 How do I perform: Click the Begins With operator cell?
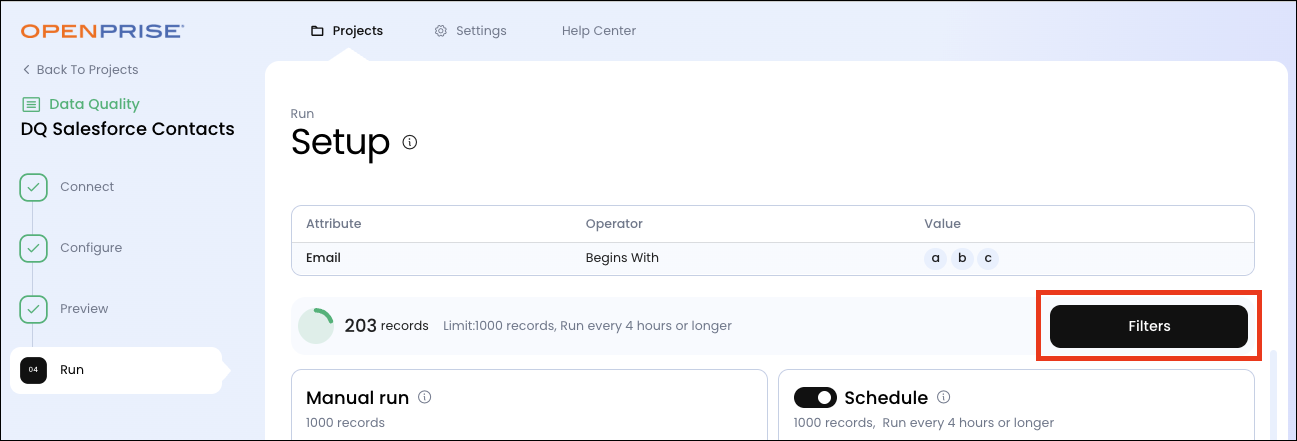point(622,258)
